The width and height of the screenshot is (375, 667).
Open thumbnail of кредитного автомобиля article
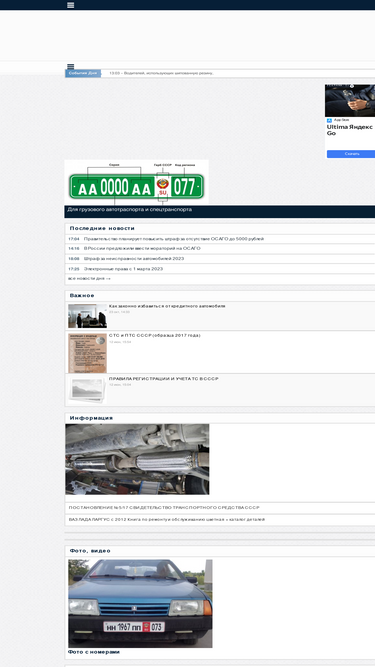click(x=88, y=316)
